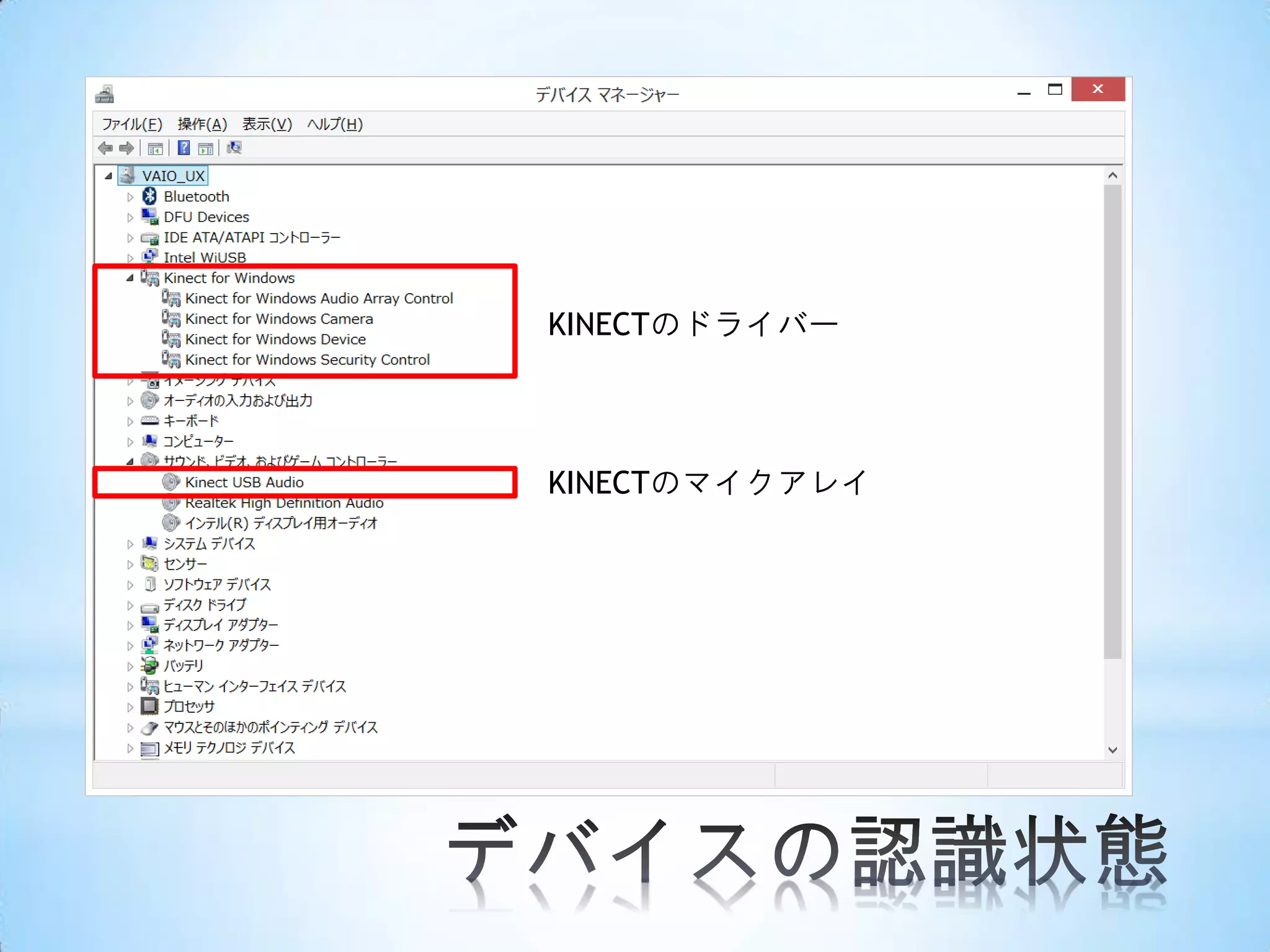Expand the Bluetooth node

pos(130,197)
